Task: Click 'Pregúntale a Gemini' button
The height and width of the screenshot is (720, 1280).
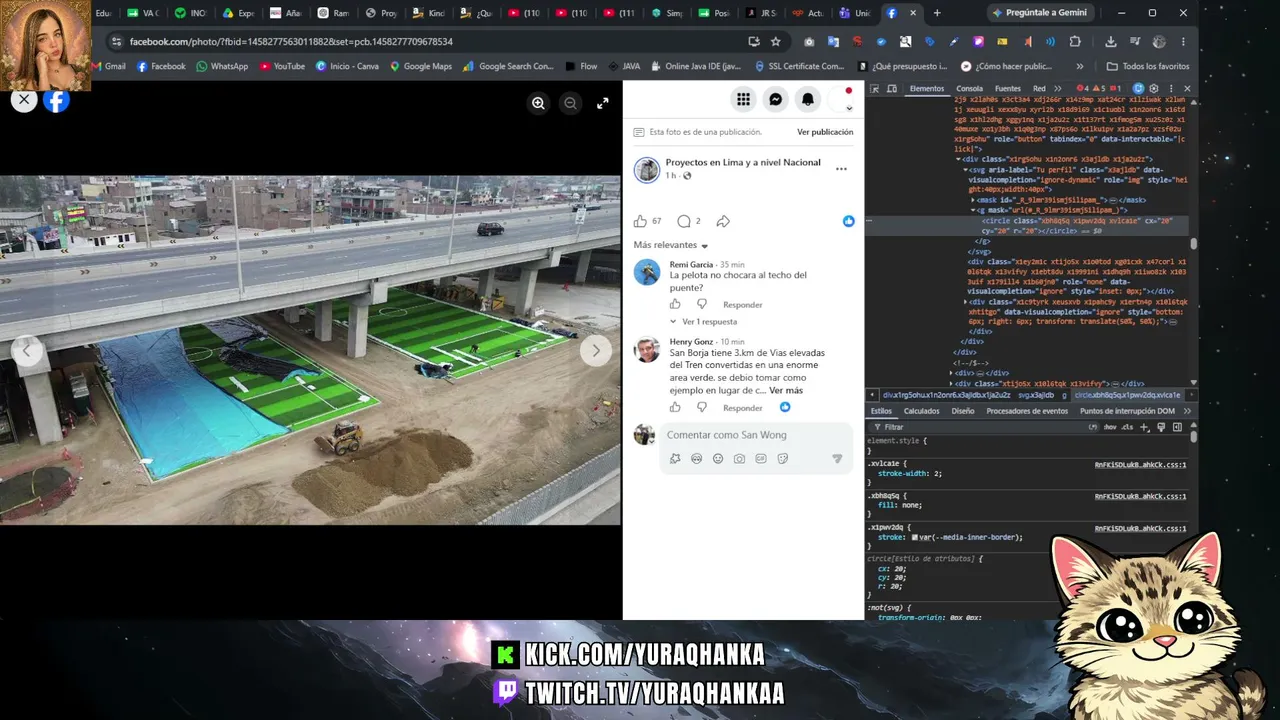Action: pos(1039,13)
